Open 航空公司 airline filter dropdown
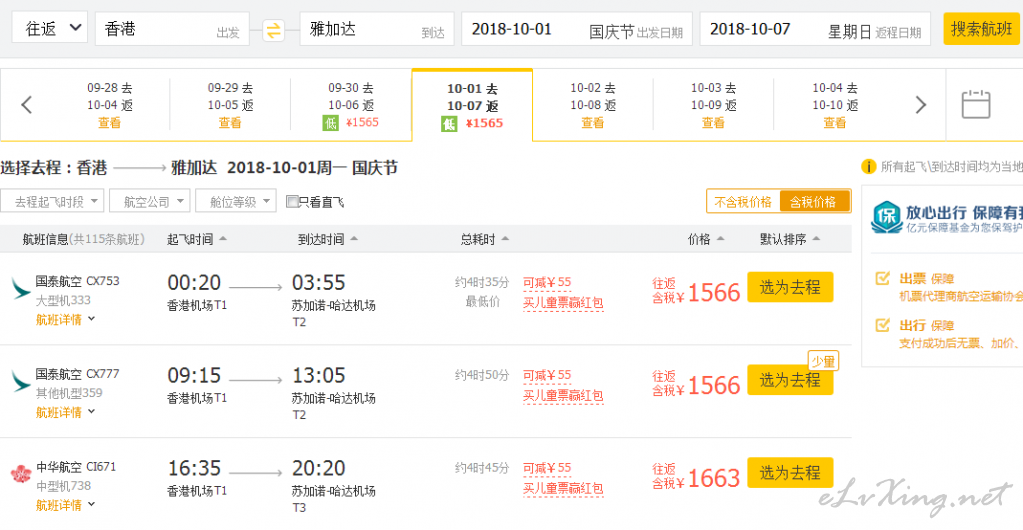 coord(150,201)
